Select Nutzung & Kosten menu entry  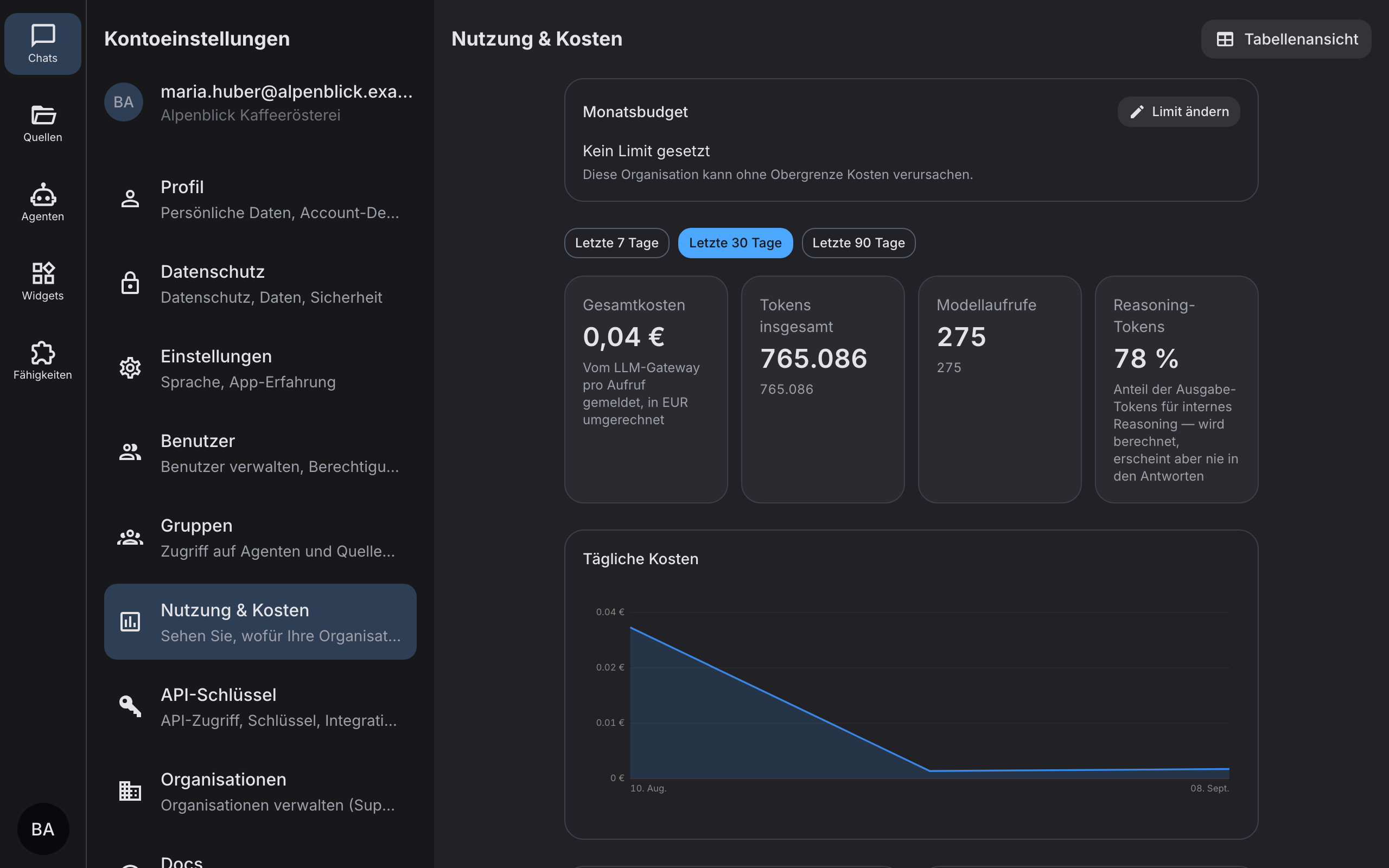click(260, 622)
